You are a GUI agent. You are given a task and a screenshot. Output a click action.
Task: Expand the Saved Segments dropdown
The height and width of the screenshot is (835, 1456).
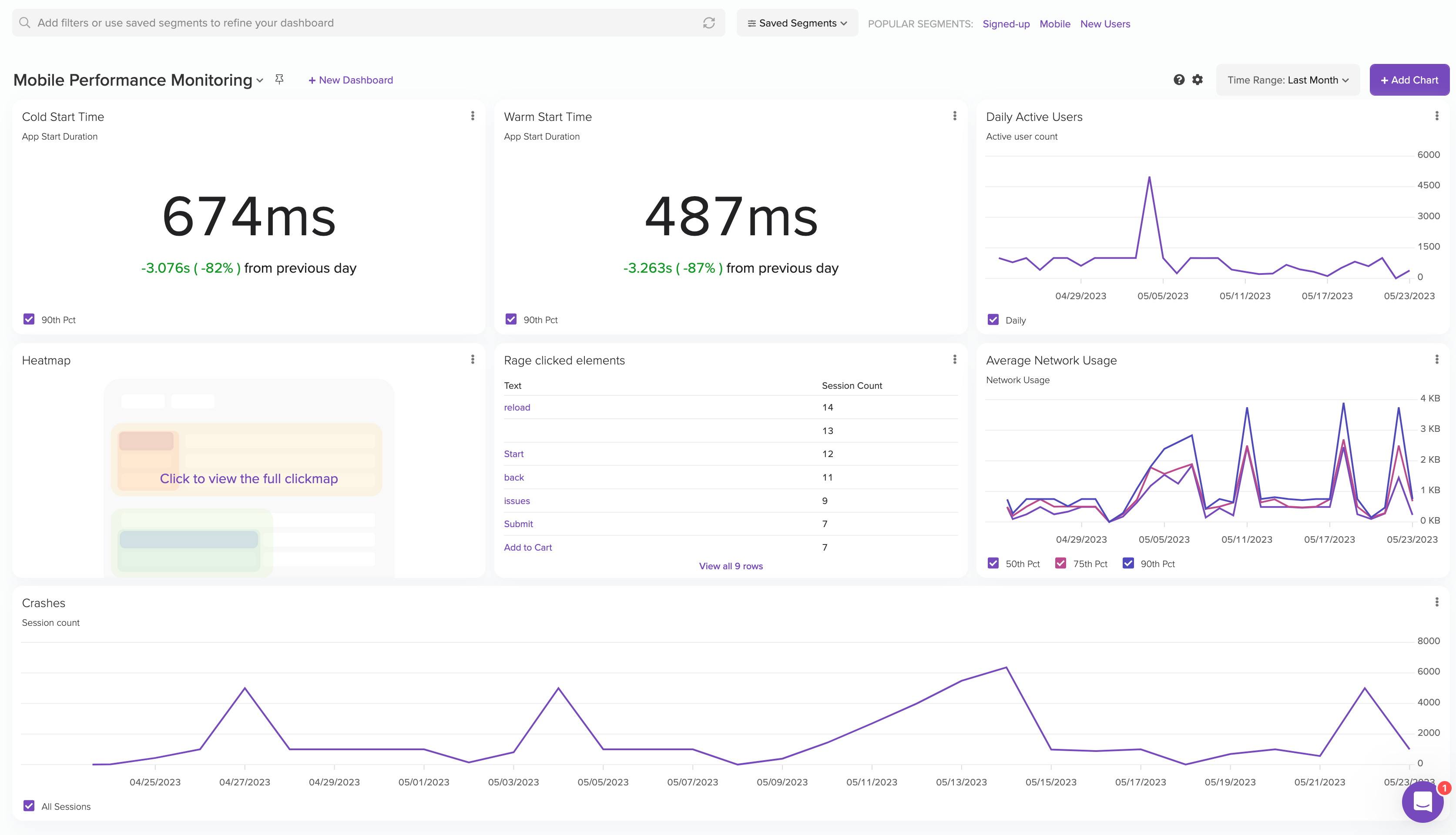coord(797,23)
